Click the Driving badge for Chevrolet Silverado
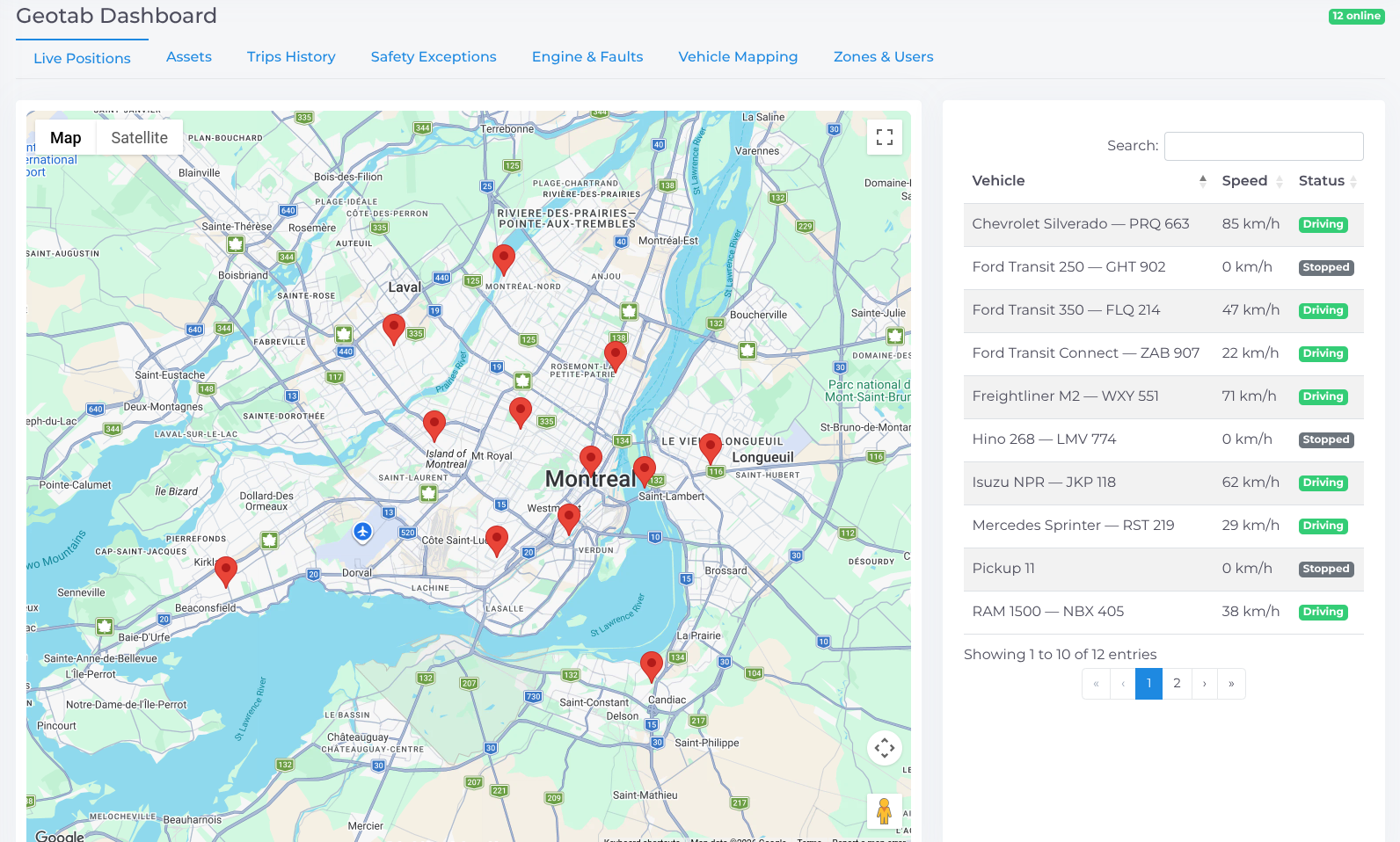Viewport: 1400px width, 842px height. pos(1323,224)
